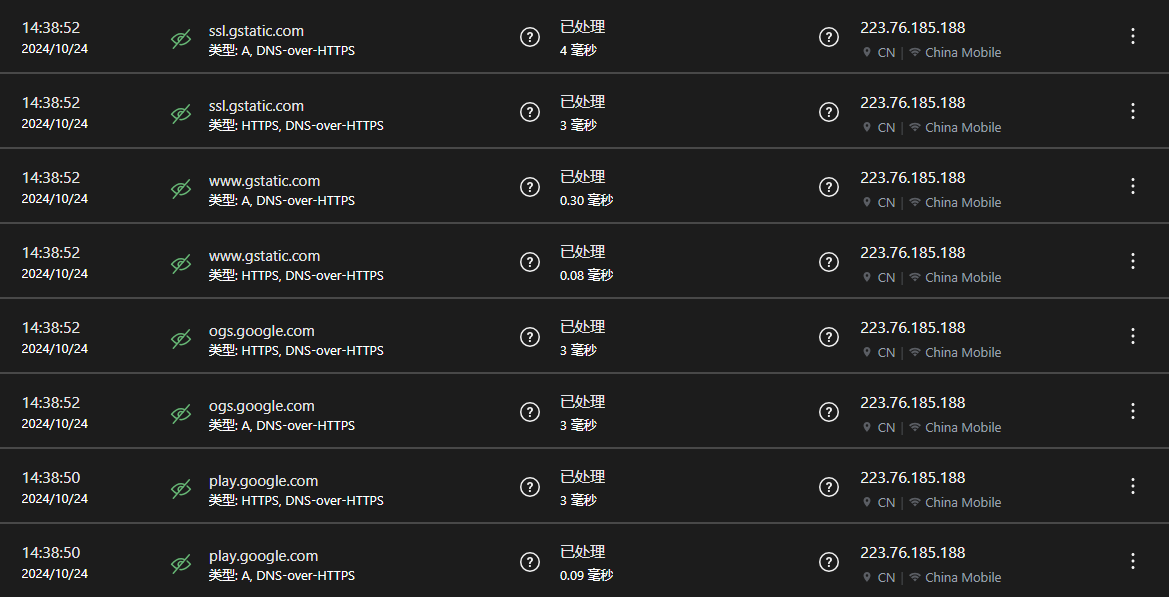Open response info icon beside the 4 ms response
Viewport: 1169px width, 597px height.
(829, 37)
